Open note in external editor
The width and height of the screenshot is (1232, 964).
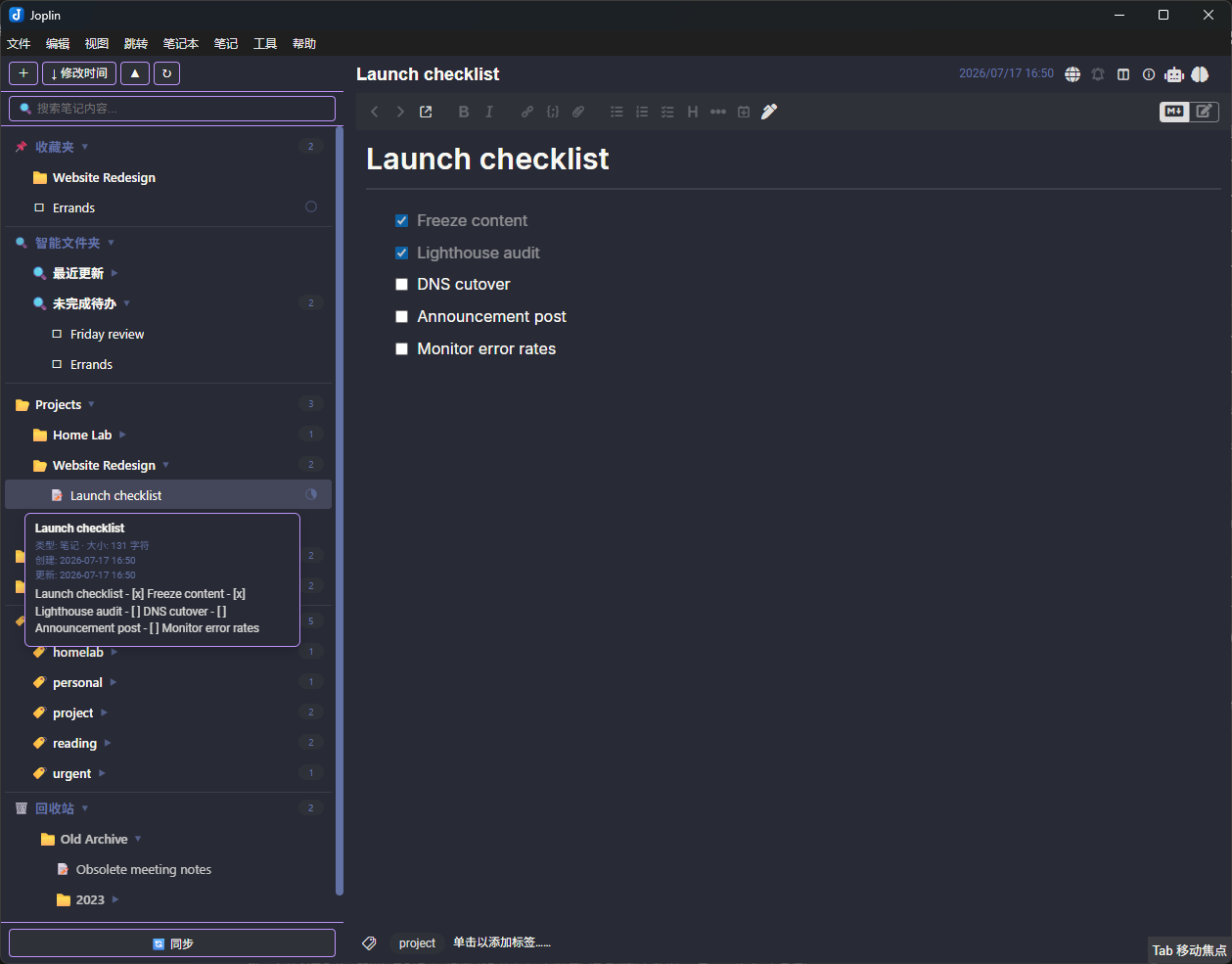tap(426, 112)
